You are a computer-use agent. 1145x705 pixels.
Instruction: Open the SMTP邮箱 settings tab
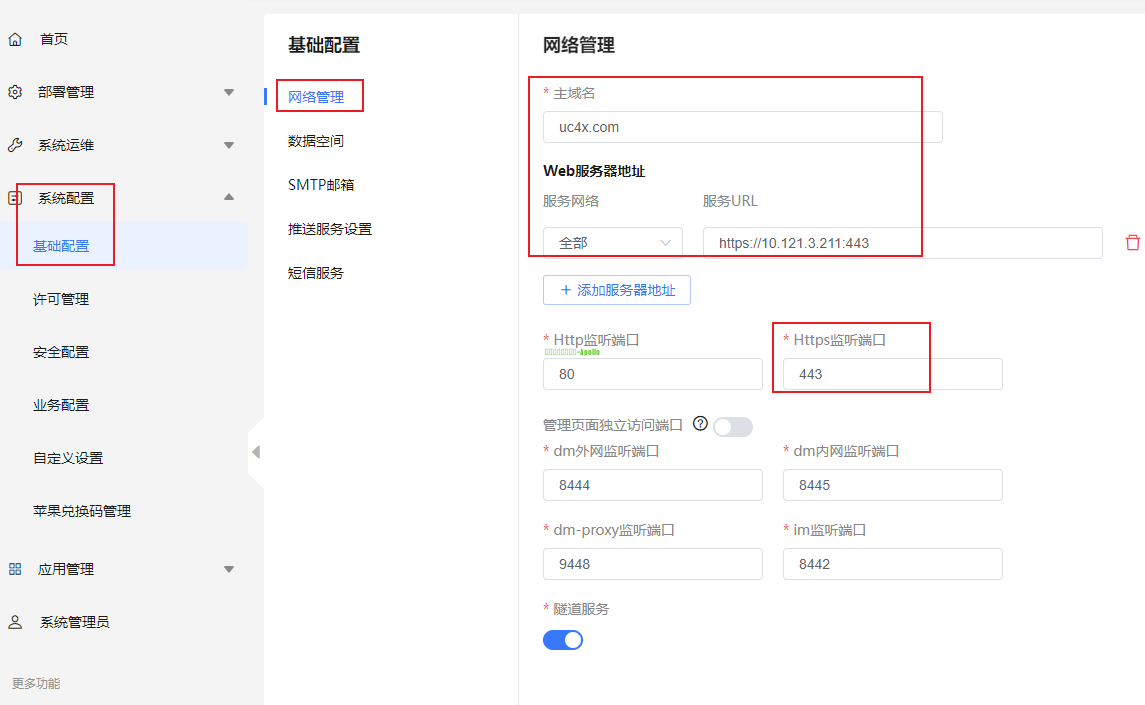tap(321, 185)
